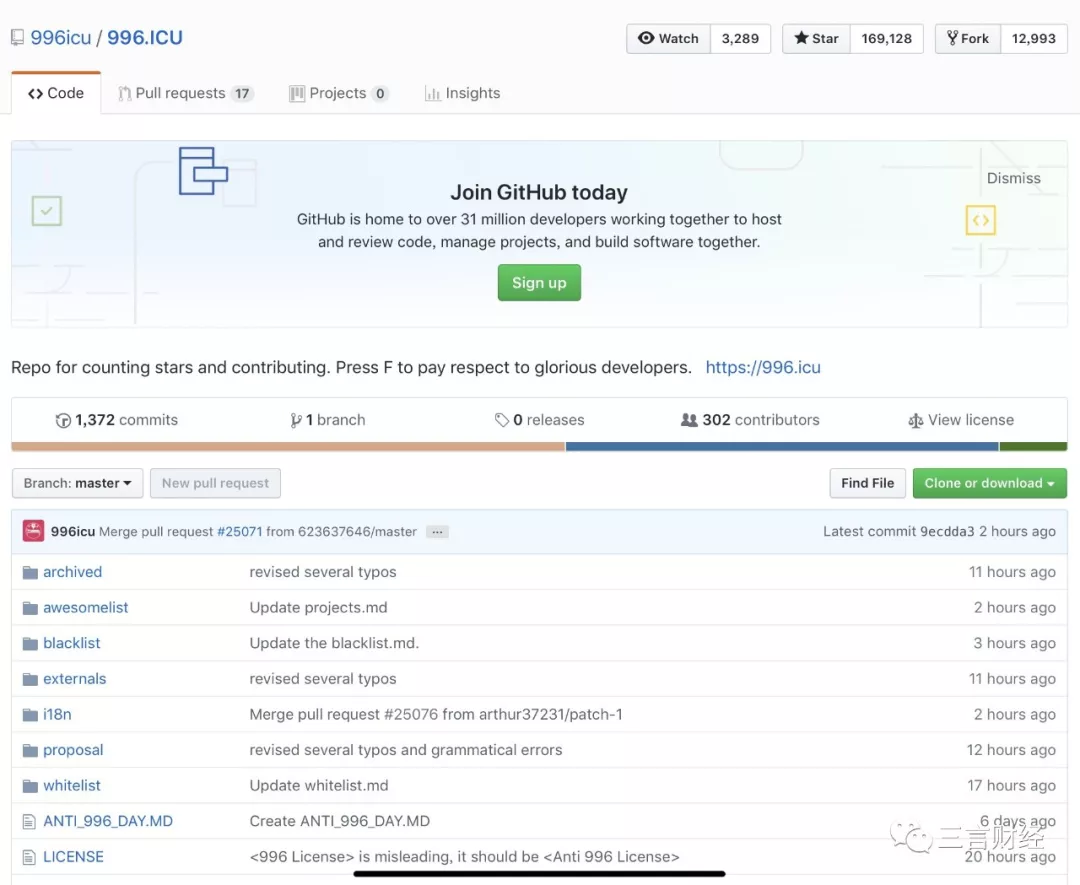This screenshot has width=1080, height=885.
Task: Click commit message 'Update projects.md'
Action: coord(318,608)
